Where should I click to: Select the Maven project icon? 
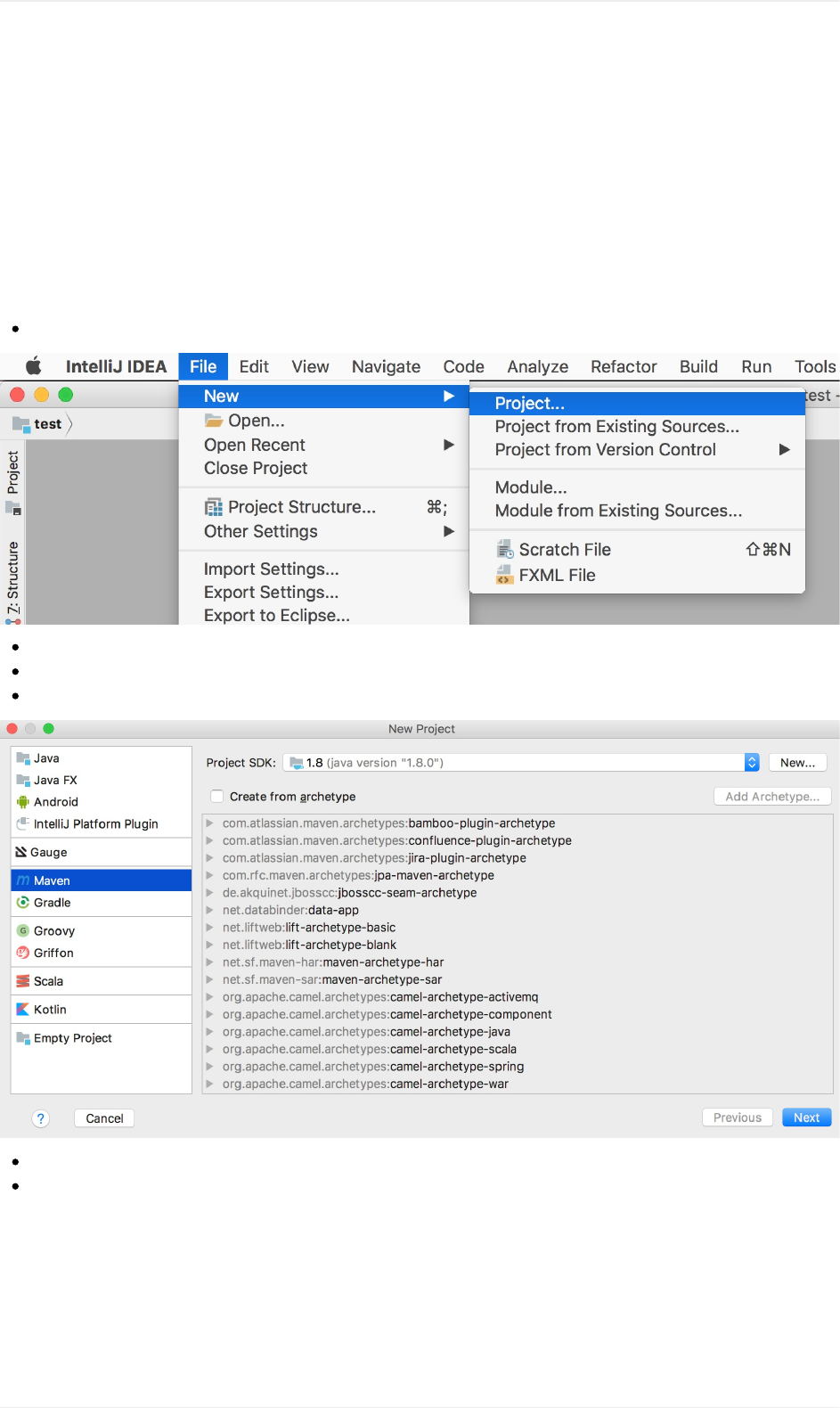pyautogui.click(x=23, y=880)
